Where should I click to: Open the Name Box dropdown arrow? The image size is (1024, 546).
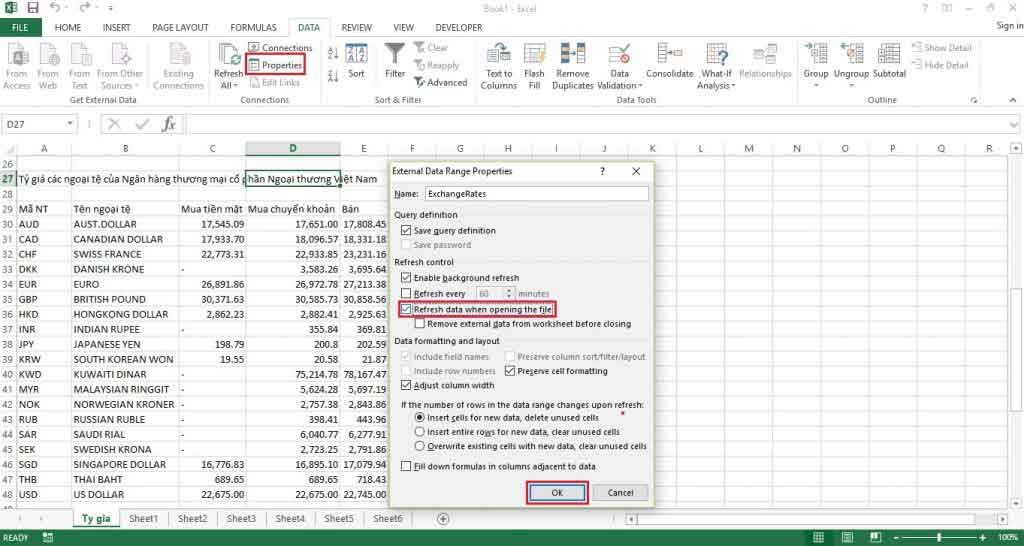(70, 124)
